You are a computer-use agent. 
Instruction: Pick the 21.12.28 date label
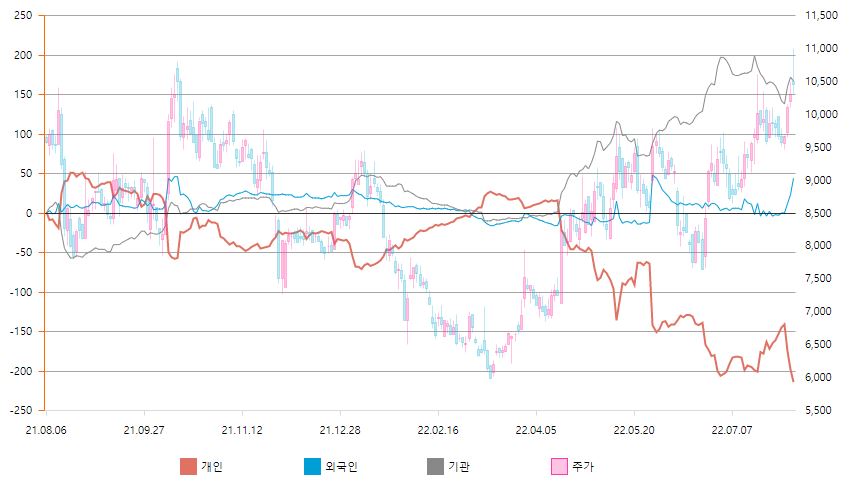[x=339, y=428]
